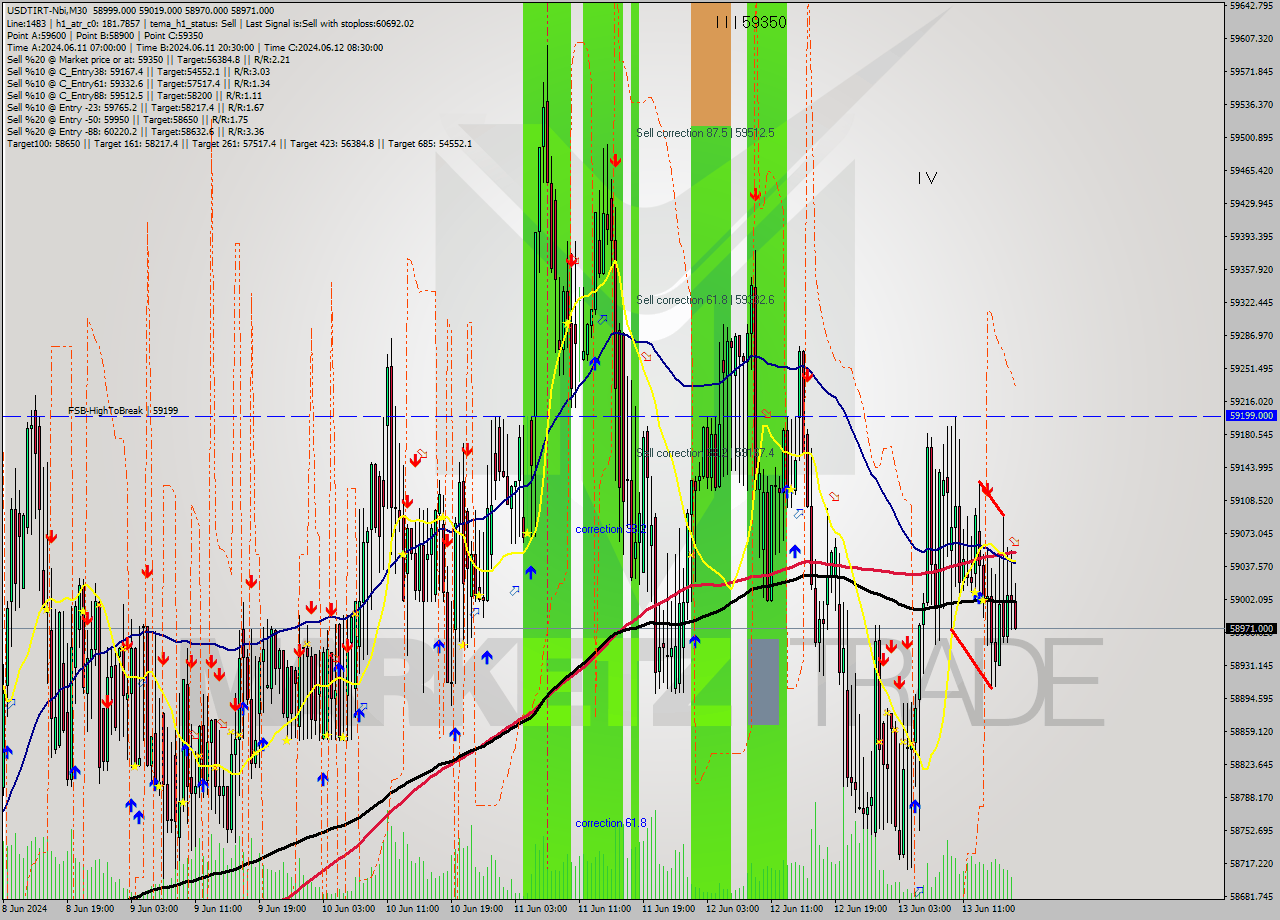
Task: Click the '13 Jun 03:00' time axis label
Action: click(x=923, y=909)
